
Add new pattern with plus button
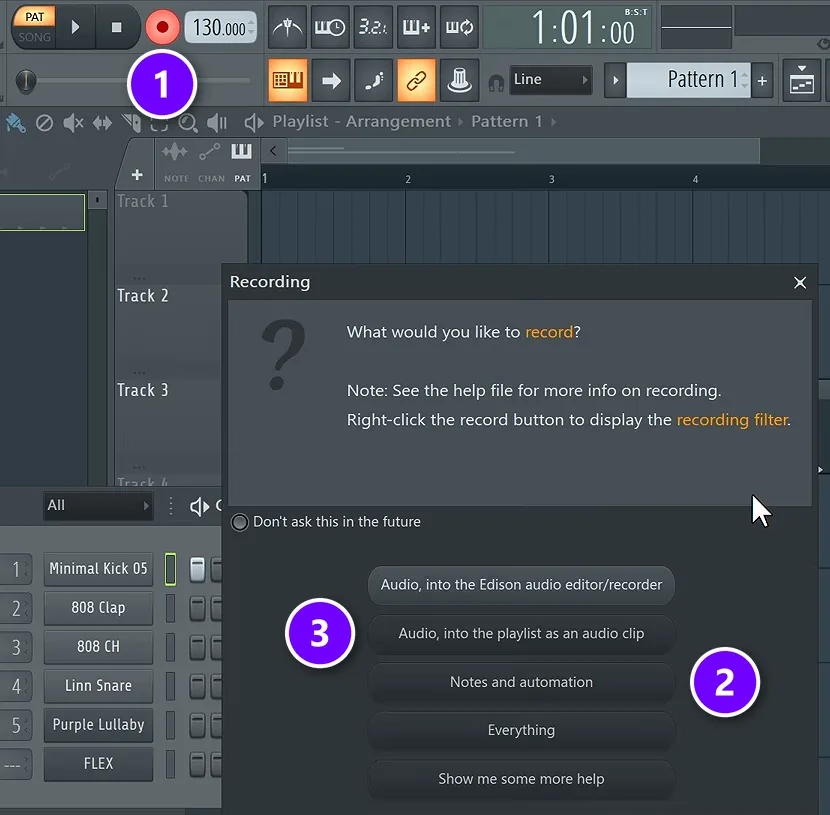(762, 80)
